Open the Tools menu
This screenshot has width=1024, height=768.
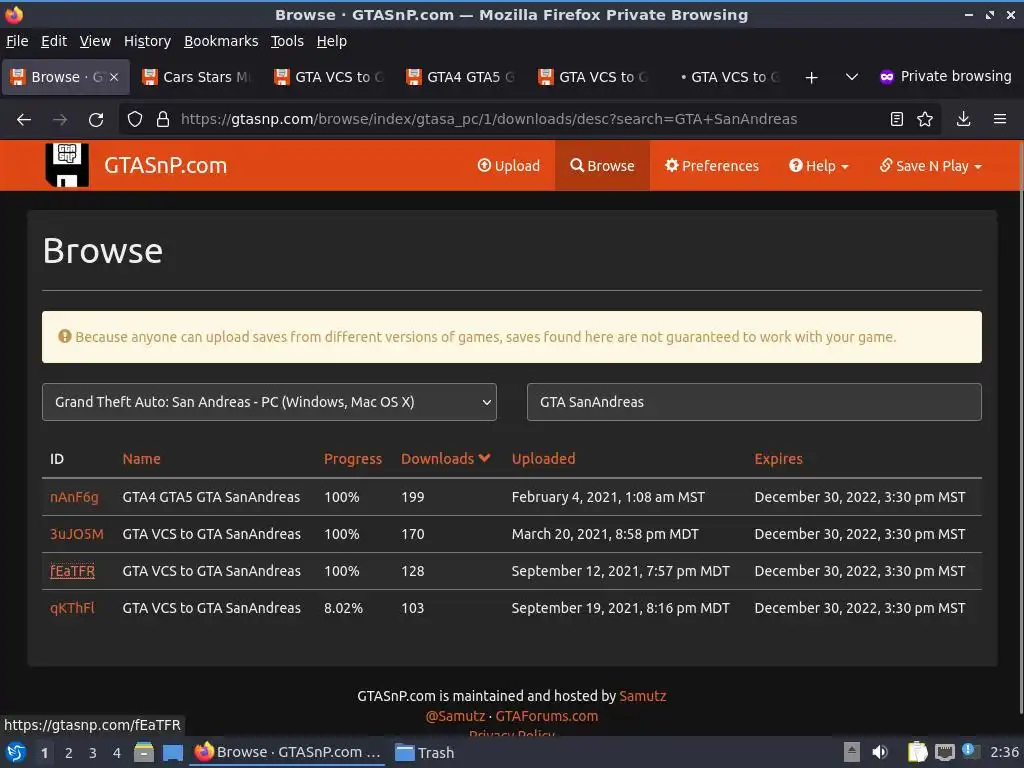pos(287,41)
